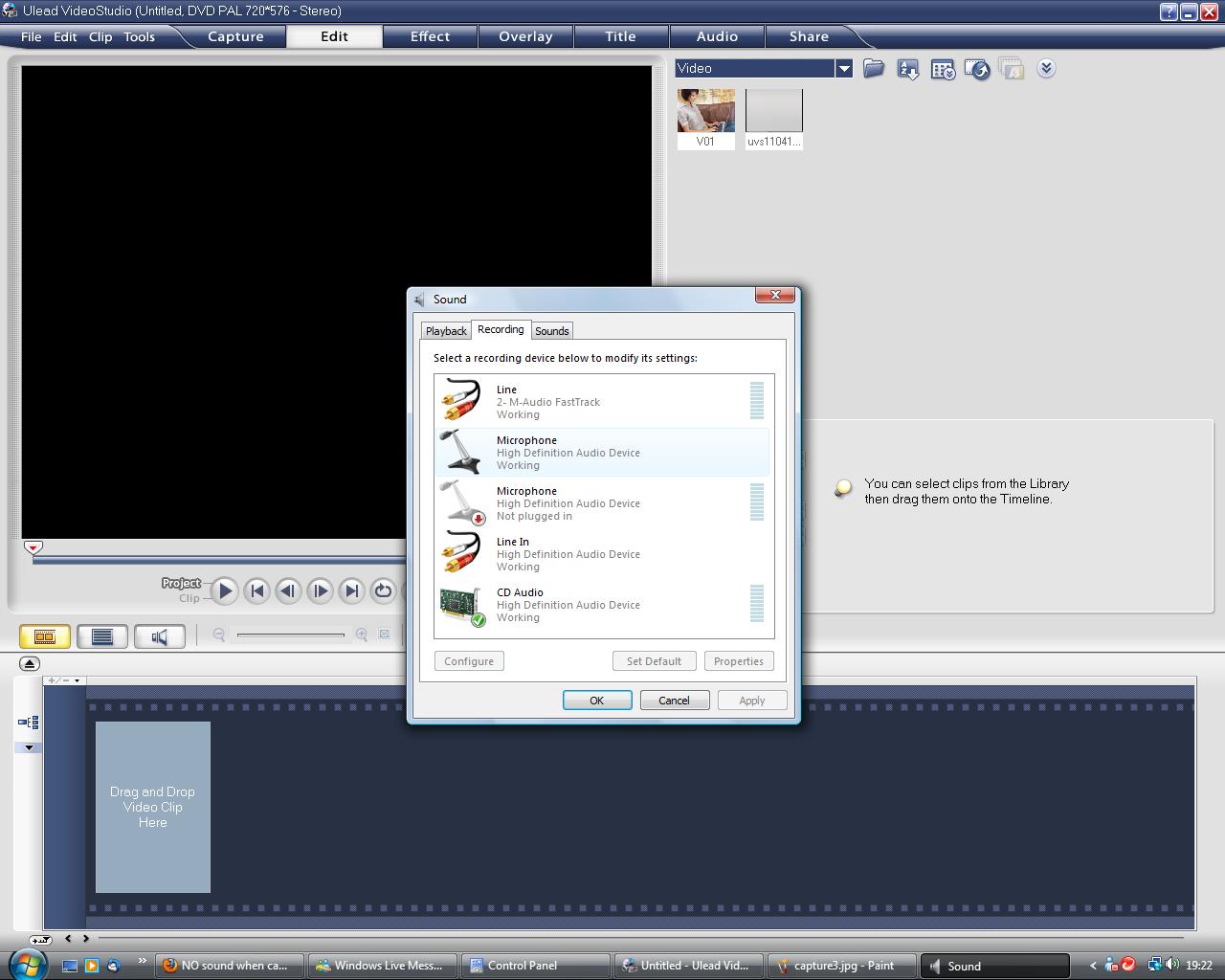
Task: Click the Set Default button
Action: pos(654,661)
